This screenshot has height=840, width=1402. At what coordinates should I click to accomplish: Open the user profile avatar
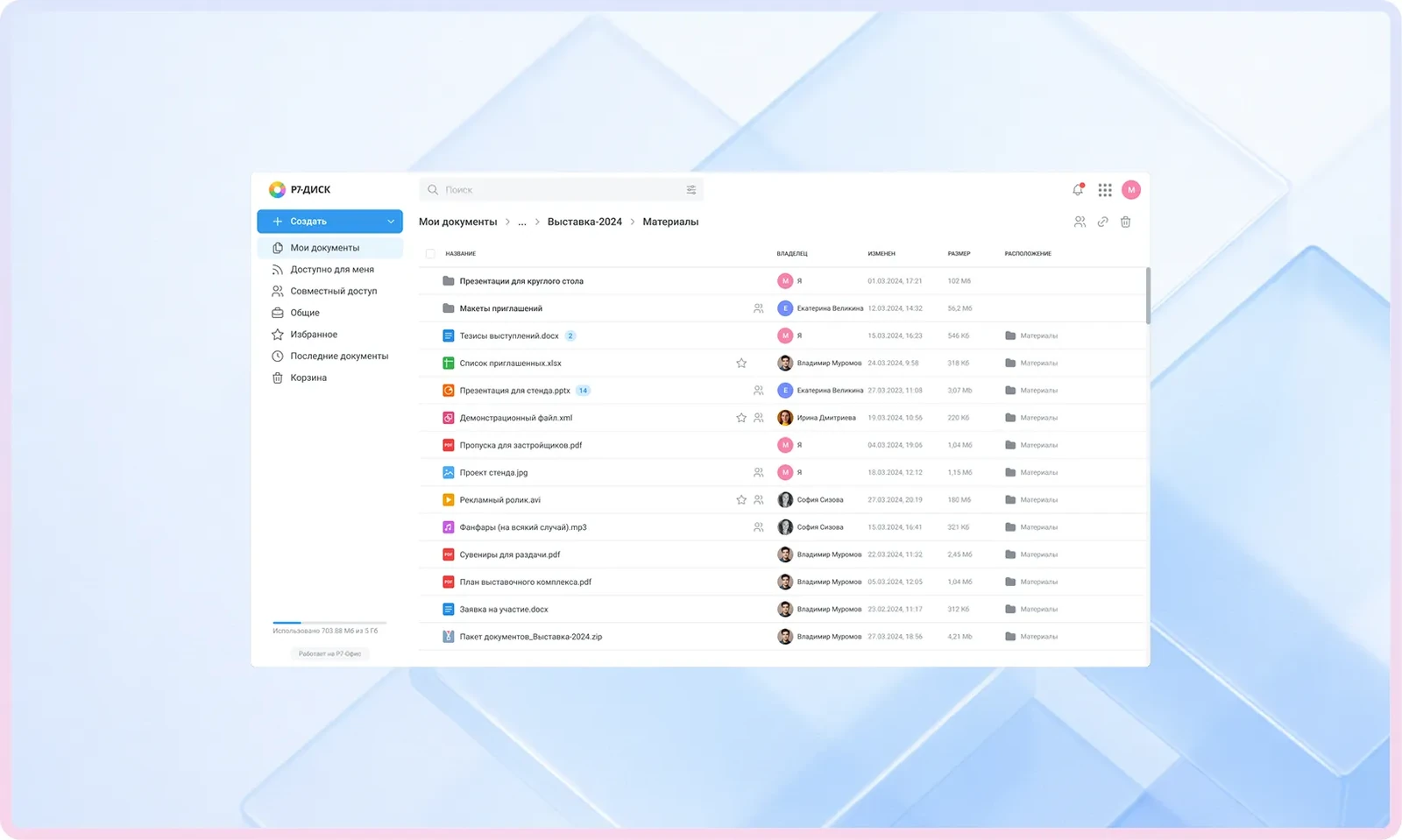pos(1131,189)
